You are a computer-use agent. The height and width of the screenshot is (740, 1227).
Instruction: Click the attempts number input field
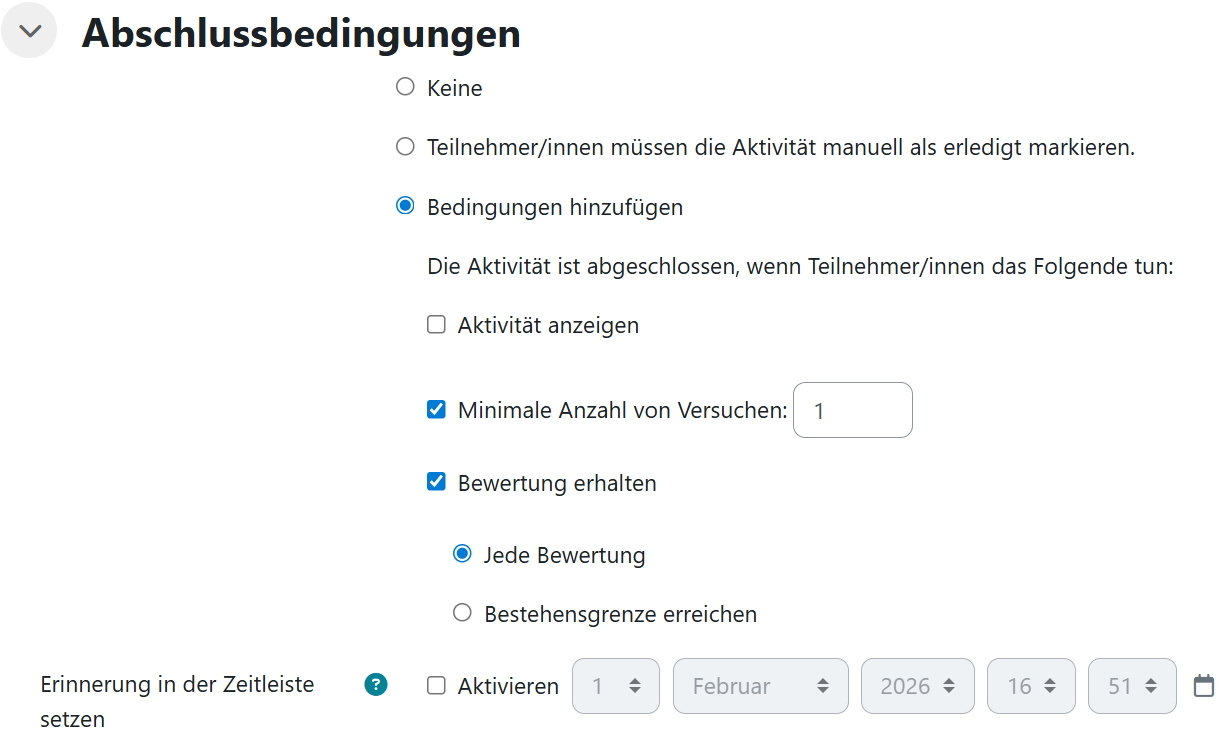tap(852, 410)
